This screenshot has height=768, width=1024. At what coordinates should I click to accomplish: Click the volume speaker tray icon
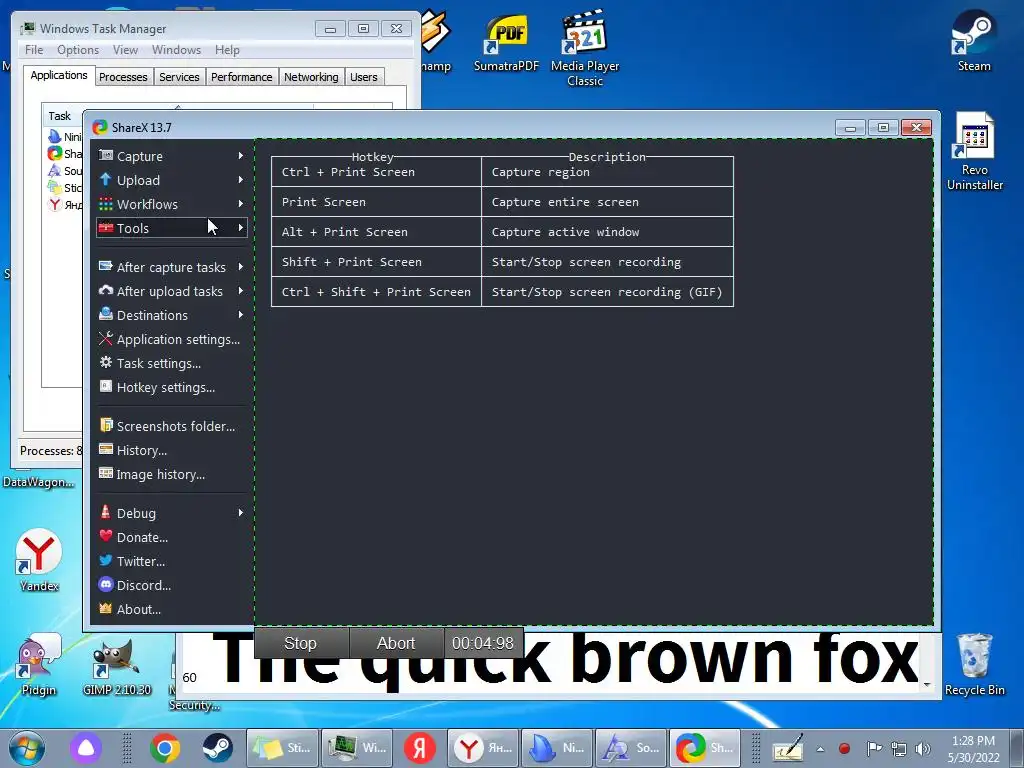pos(922,749)
